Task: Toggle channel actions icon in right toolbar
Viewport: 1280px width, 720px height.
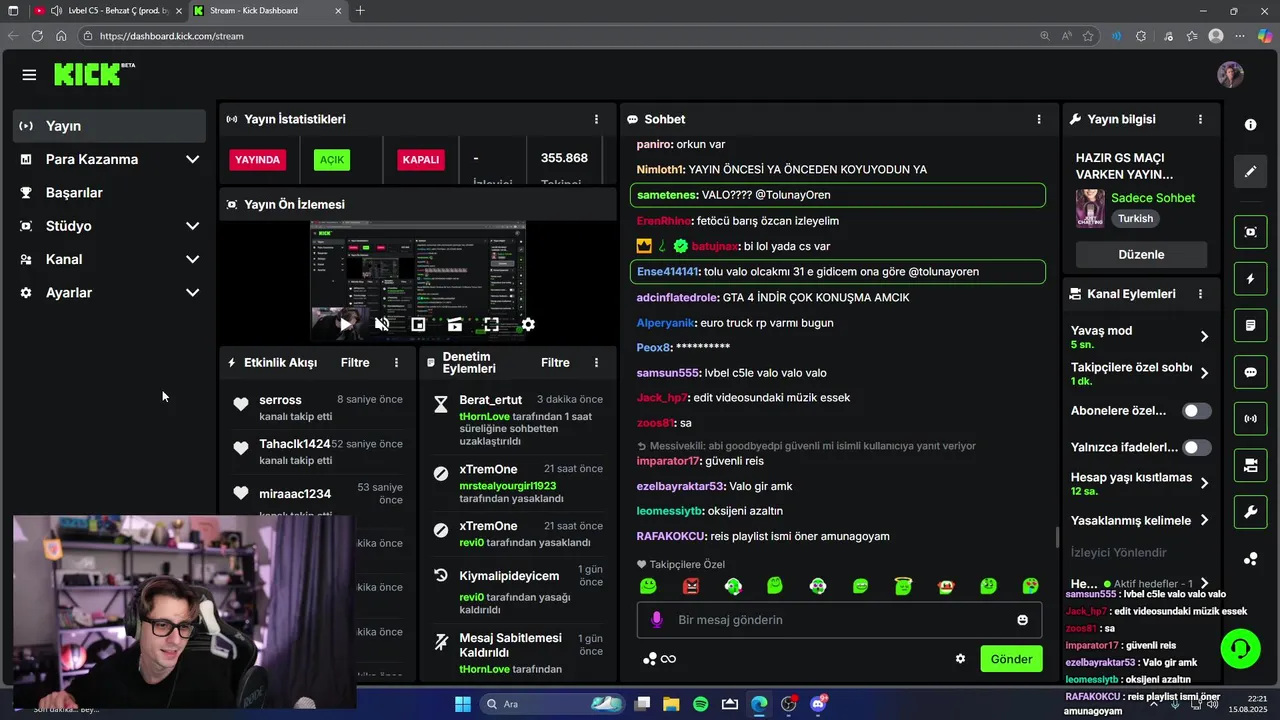Action: [x=1251, y=466]
